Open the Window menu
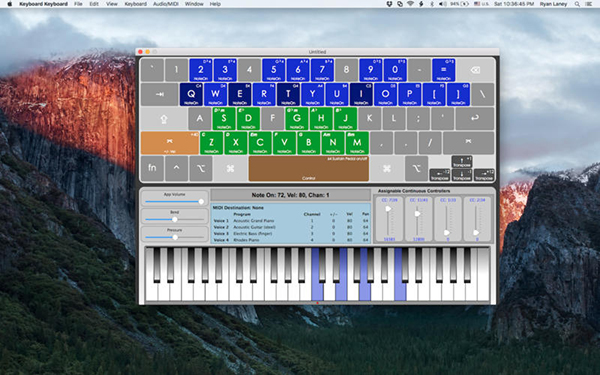This screenshot has width=600, height=375. tap(194, 4)
